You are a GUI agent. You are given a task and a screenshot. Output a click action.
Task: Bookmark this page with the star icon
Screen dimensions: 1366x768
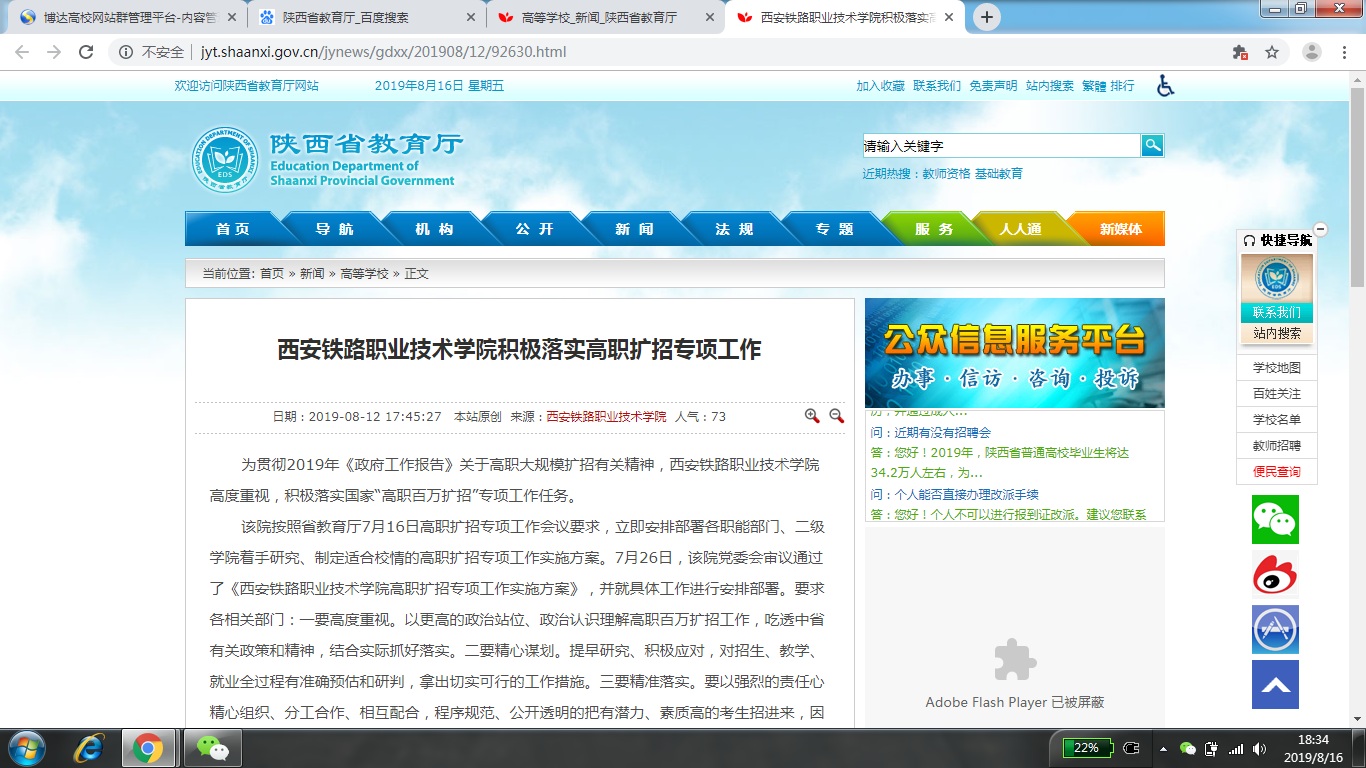pyautogui.click(x=1272, y=52)
